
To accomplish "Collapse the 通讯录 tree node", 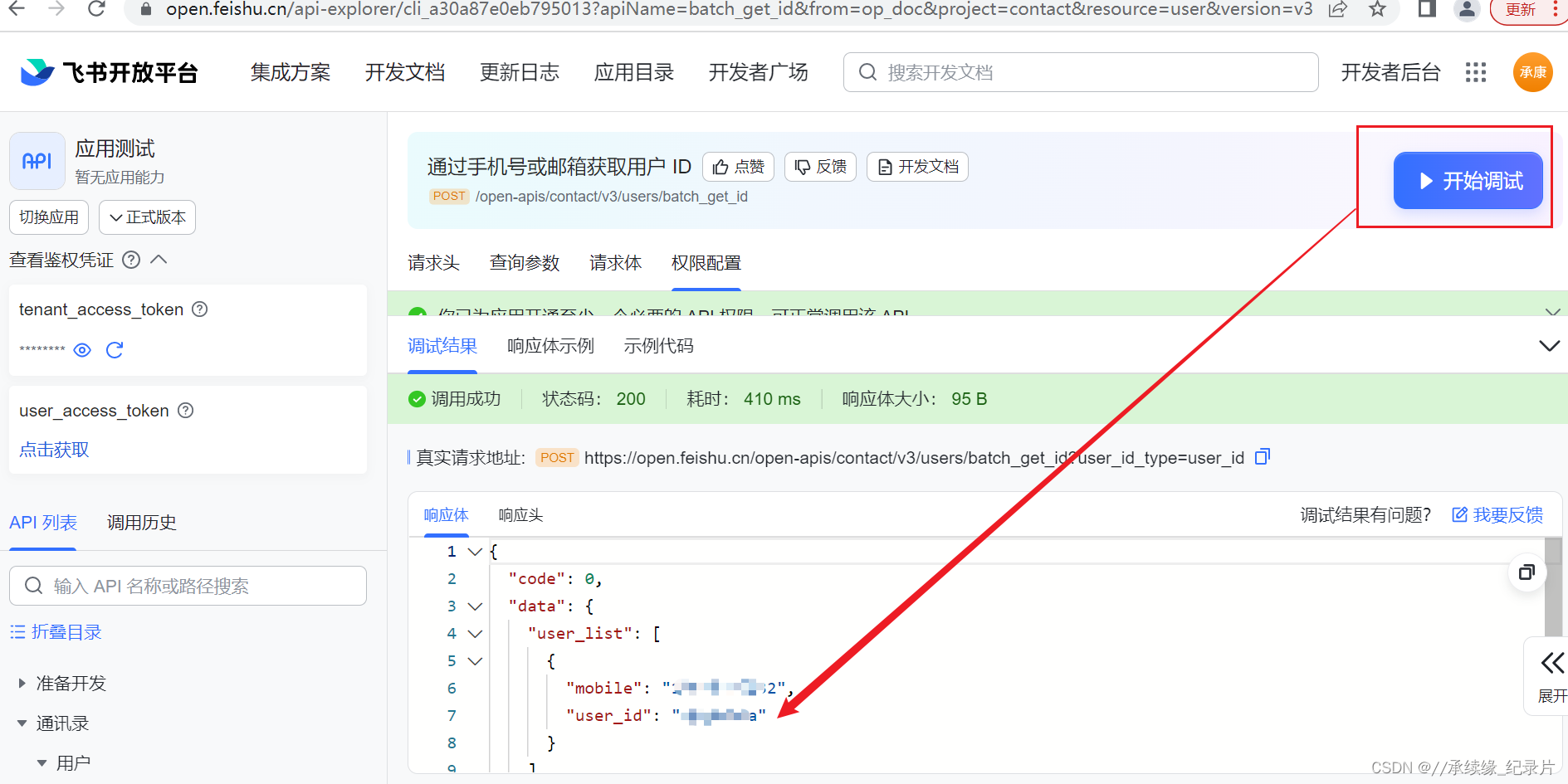I will click(x=22, y=723).
